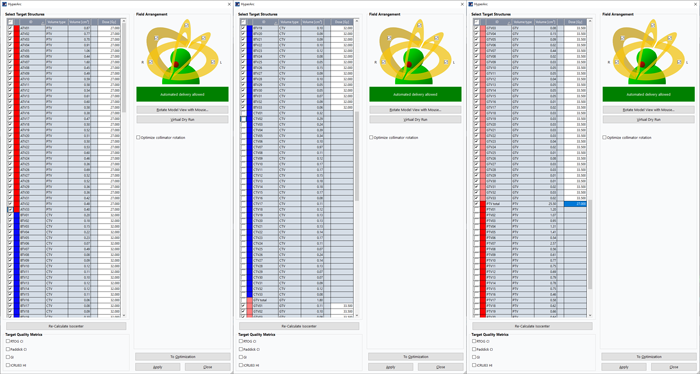Screen dimensions: 700x374
Task: Click the top arc marker in middle window's field arrangement
Action: [x=419, y=25]
